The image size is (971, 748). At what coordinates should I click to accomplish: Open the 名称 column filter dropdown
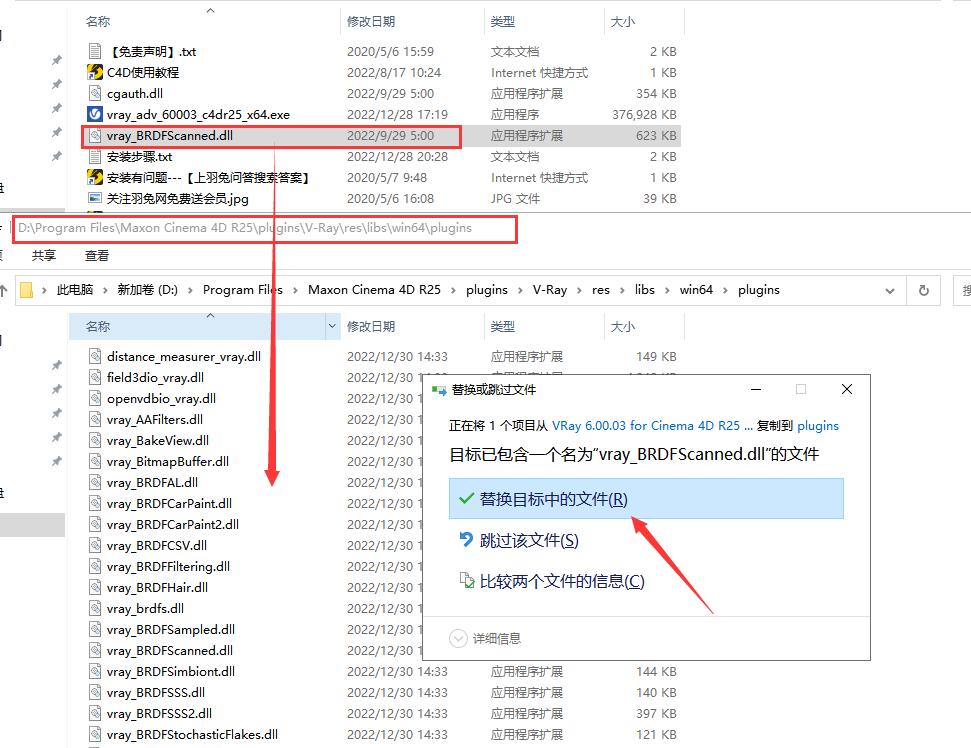[332, 327]
